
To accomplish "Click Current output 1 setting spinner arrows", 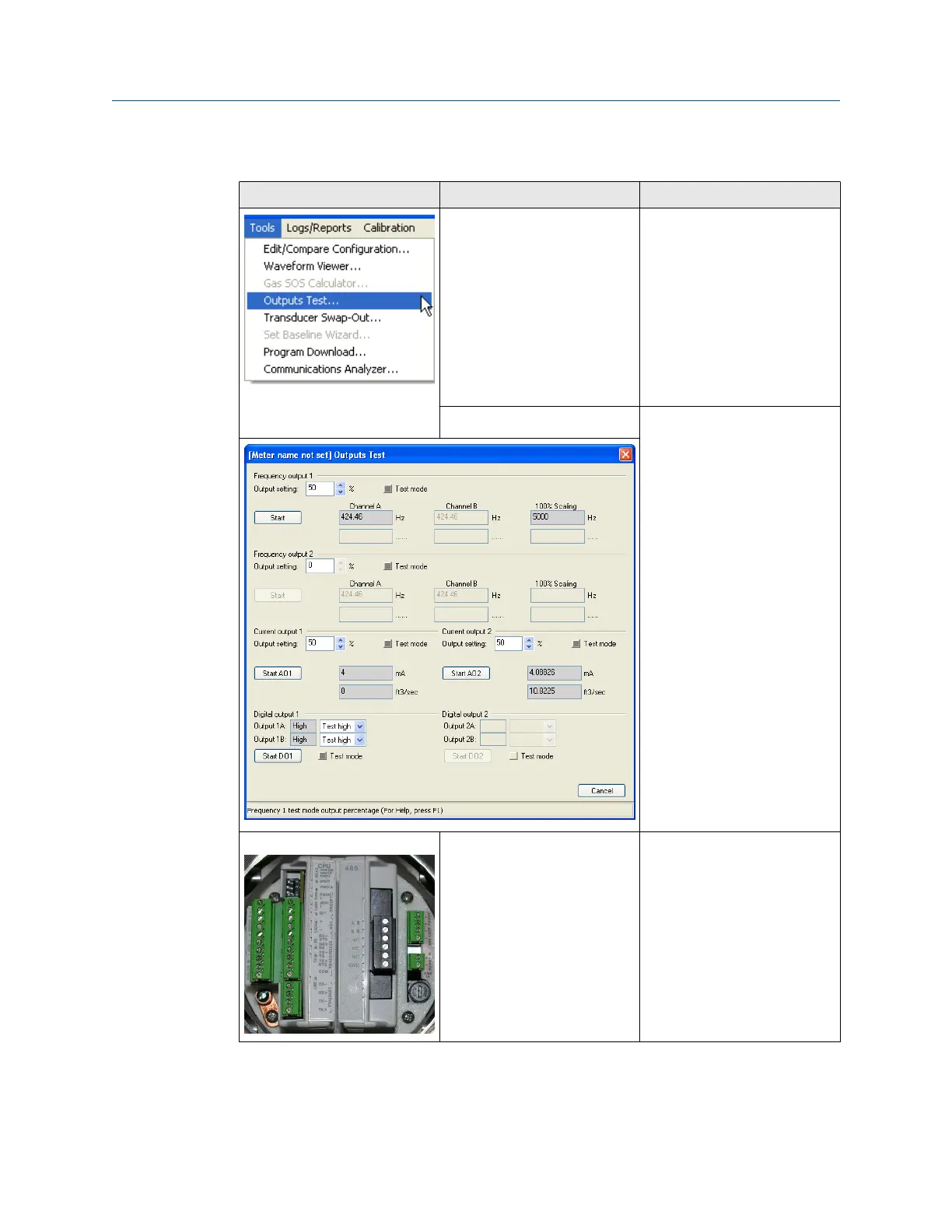I will 340,643.
